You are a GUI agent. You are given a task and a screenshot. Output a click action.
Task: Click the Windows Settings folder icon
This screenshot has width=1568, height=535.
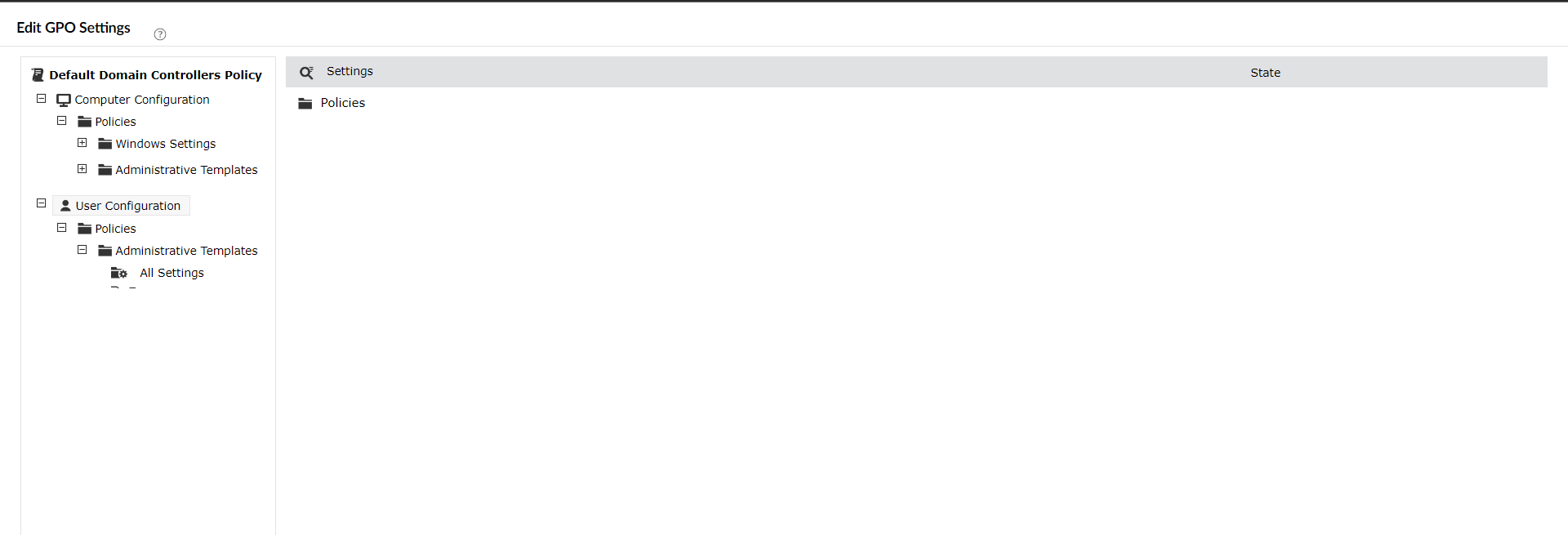coord(105,144)
